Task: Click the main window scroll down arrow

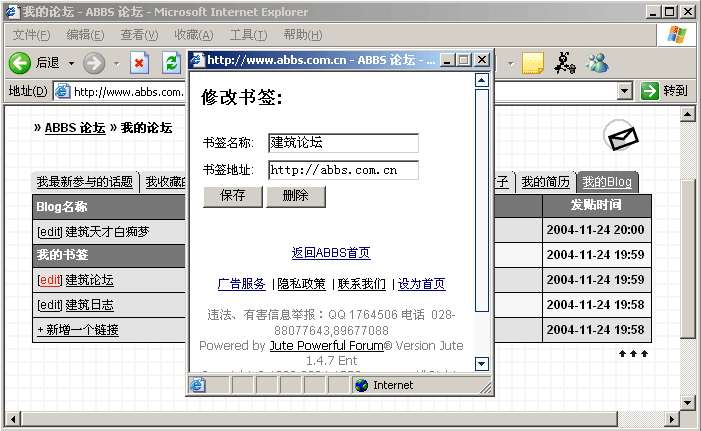Action: click(x=688, y=402)
